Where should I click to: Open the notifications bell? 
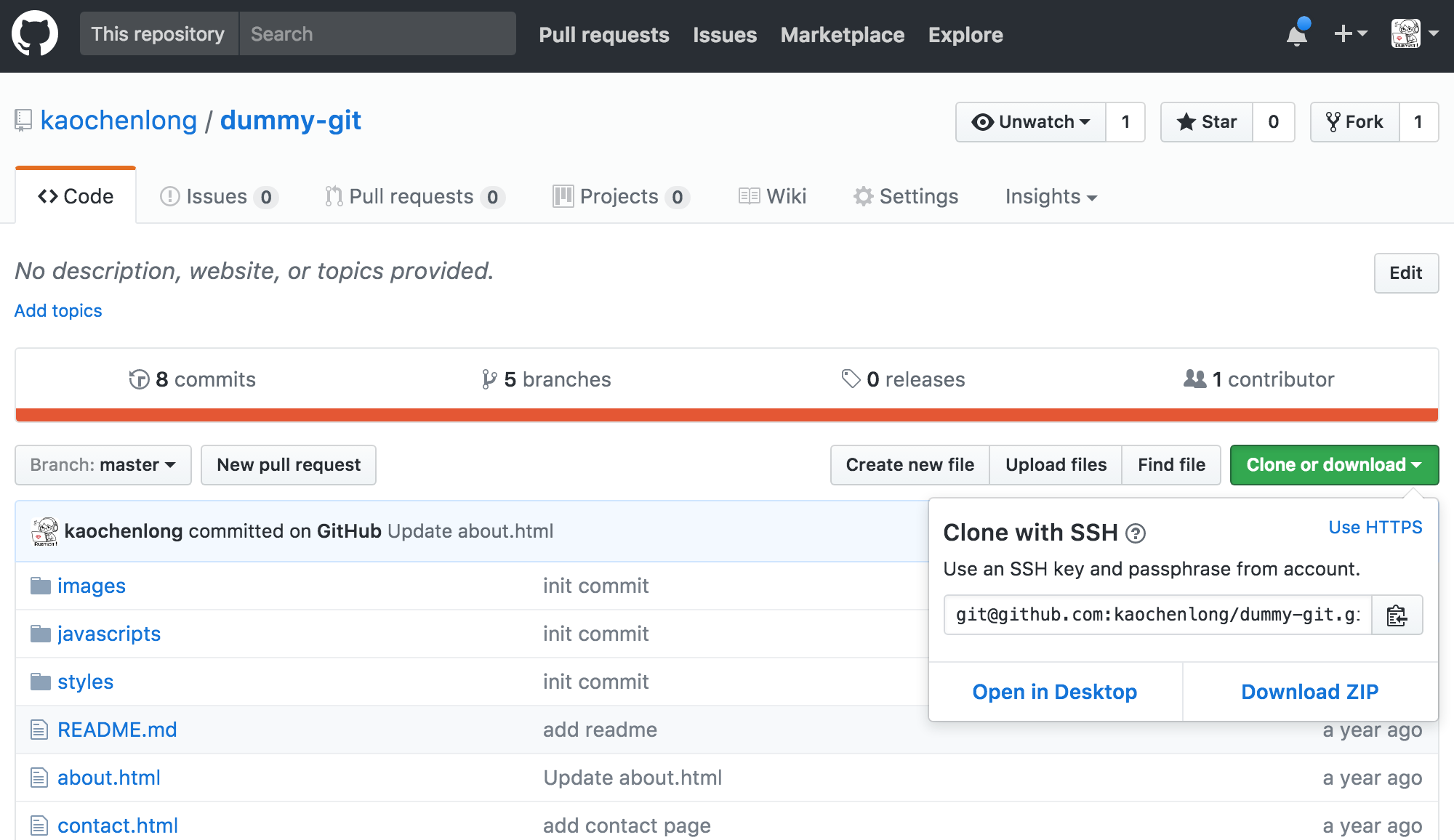[1297, 34]
